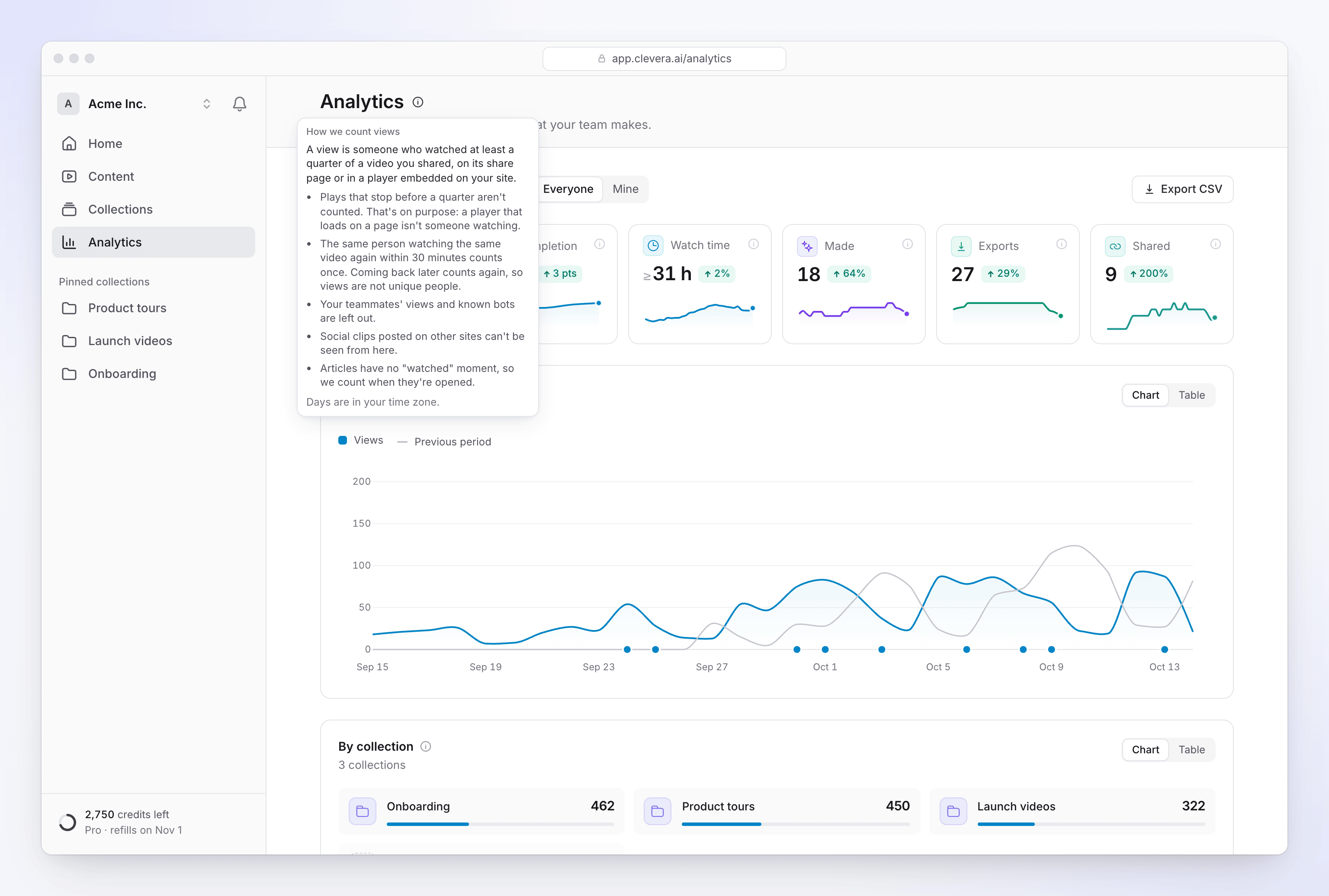Click the Exports download icon

click(961, 246)
